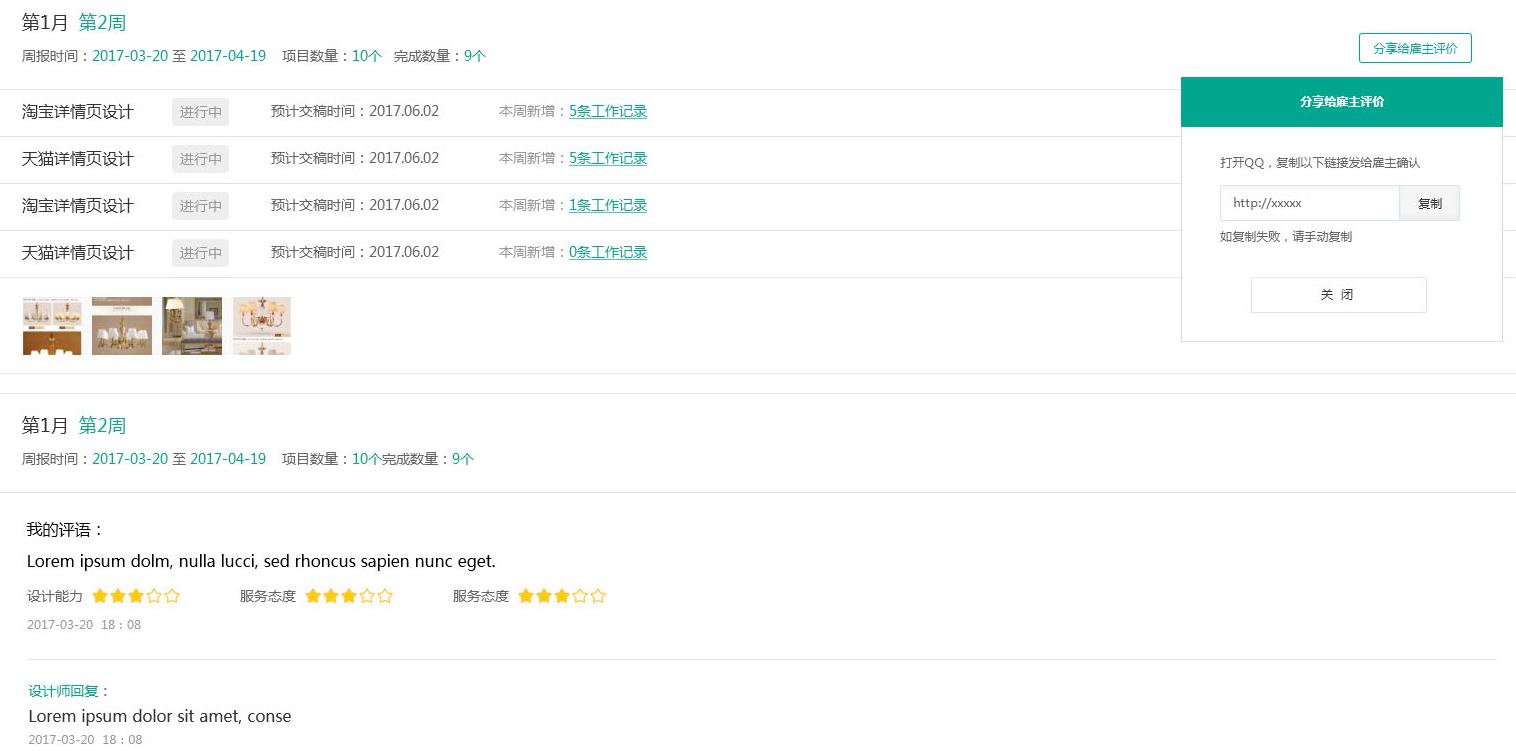Open thumbnail of chandelier on light pink background
The width and height of the screenshot is (1516, 751).
pos(262,326)
